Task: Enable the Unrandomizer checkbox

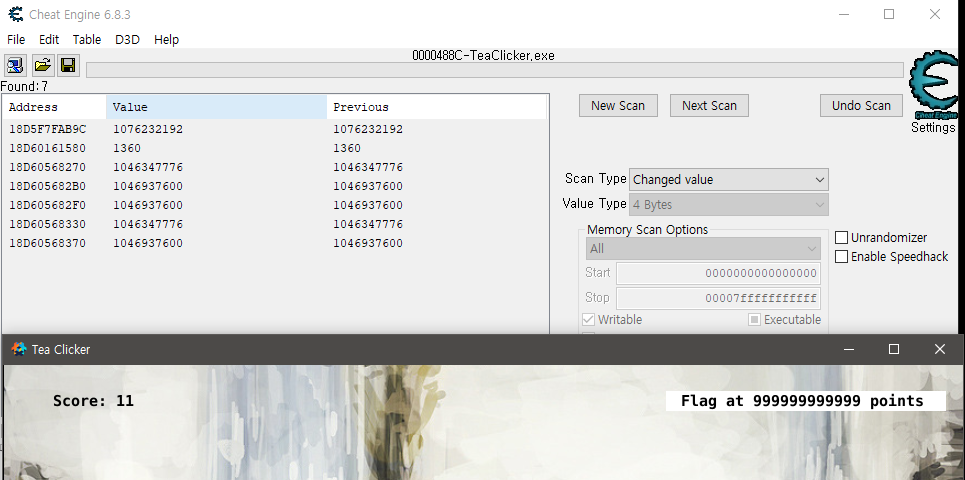Action: point(841,238)
